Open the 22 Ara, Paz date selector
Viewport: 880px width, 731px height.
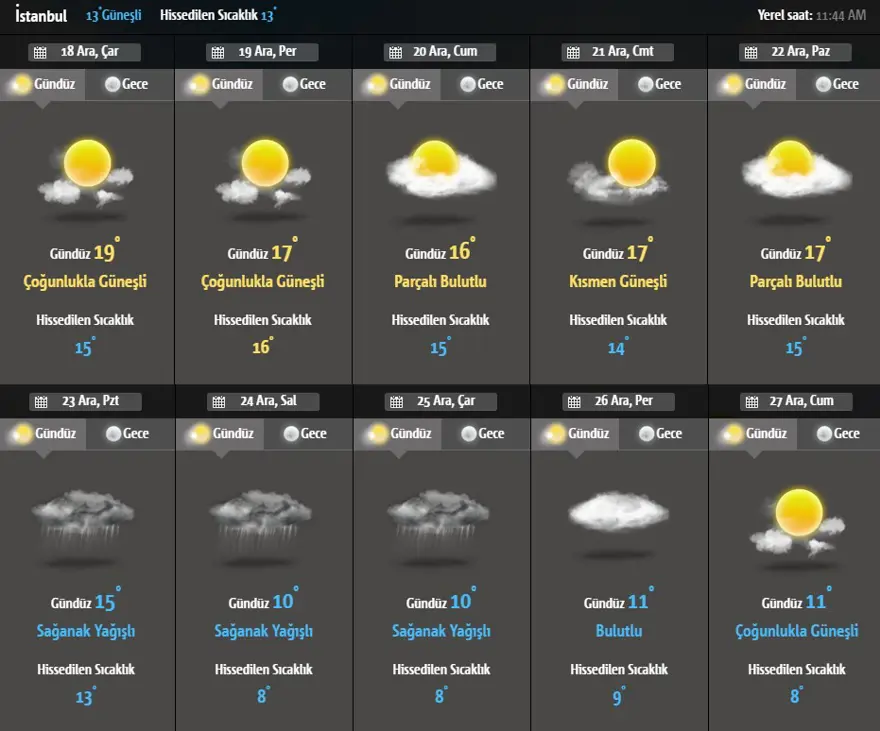tap(795, 53)
